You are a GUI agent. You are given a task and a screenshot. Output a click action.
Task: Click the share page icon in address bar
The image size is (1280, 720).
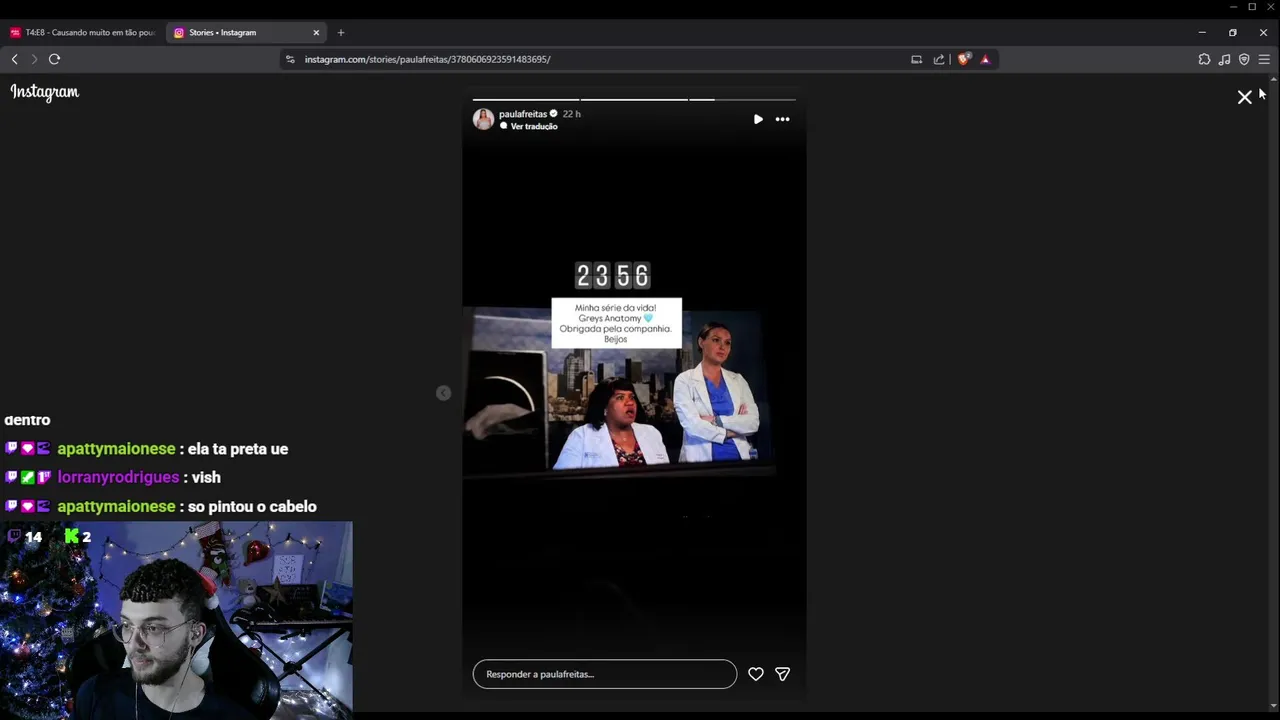coord(939,59)
